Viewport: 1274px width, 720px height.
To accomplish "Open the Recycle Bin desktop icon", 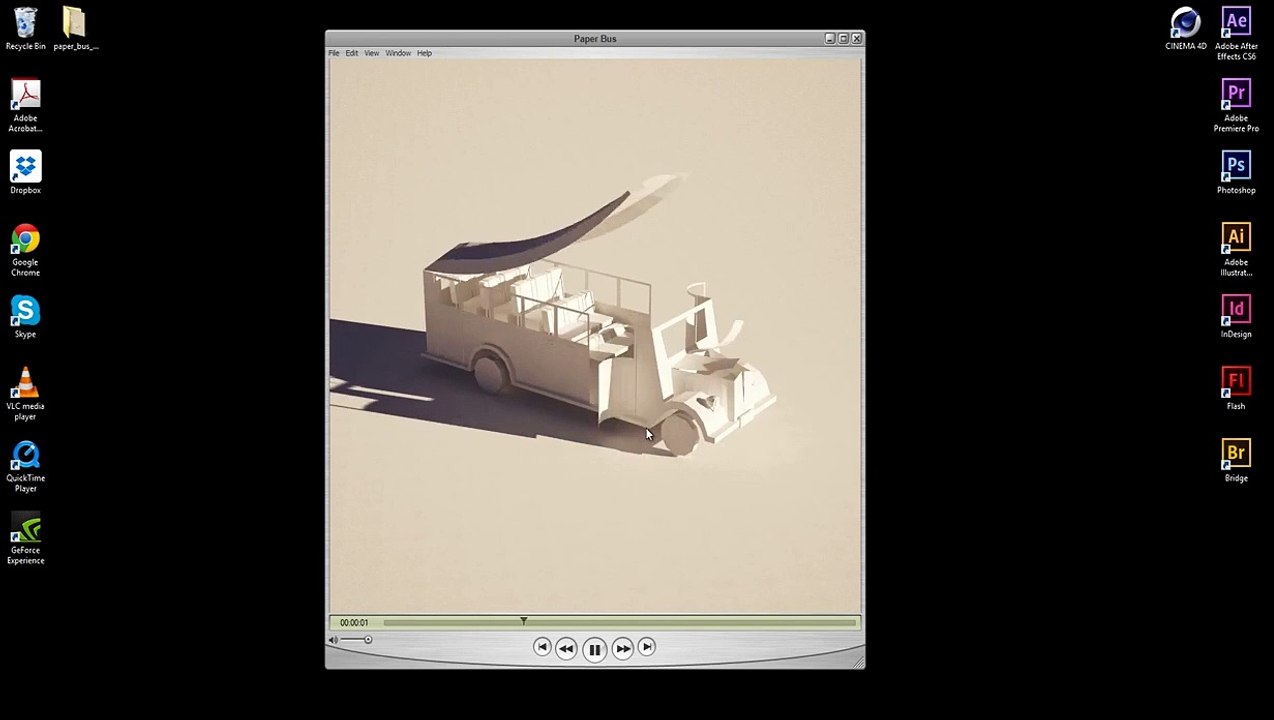I will tap(25, 28).
